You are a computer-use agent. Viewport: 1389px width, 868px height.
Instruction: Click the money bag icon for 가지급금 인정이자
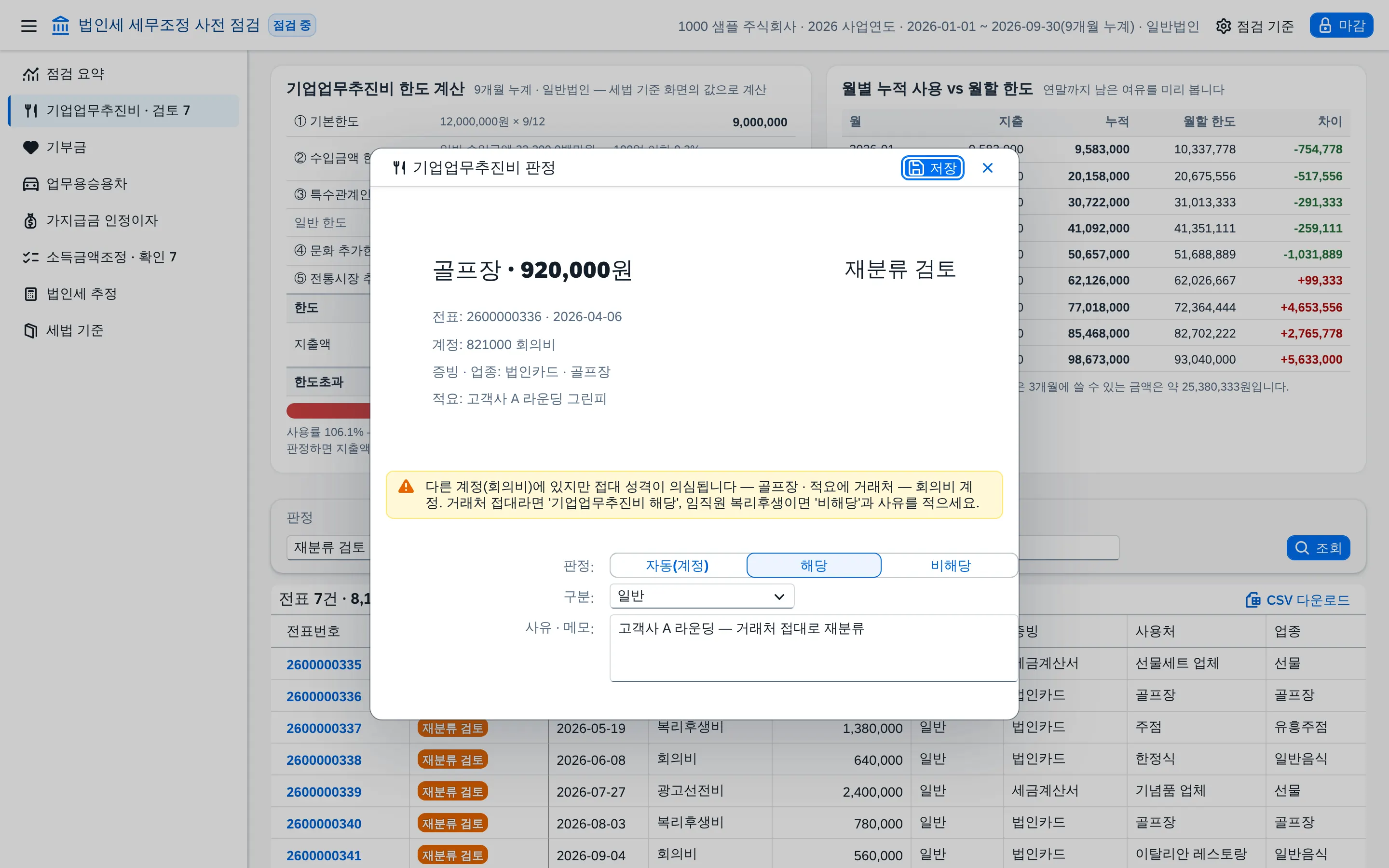[x=30, y=221]
